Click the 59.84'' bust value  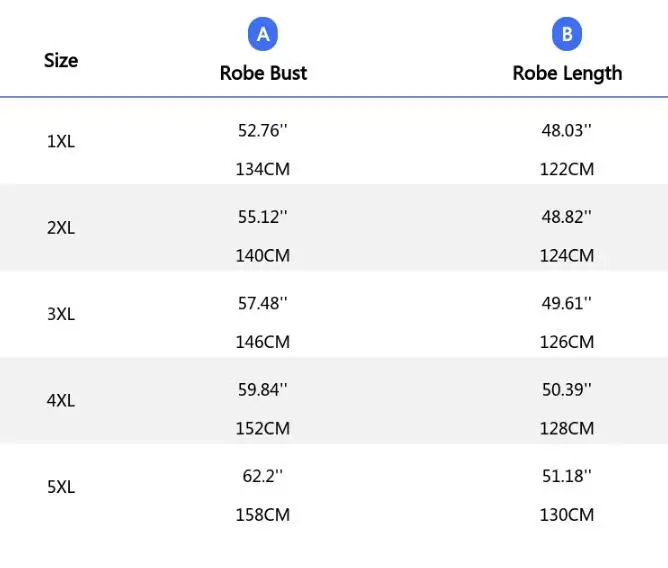263,389
